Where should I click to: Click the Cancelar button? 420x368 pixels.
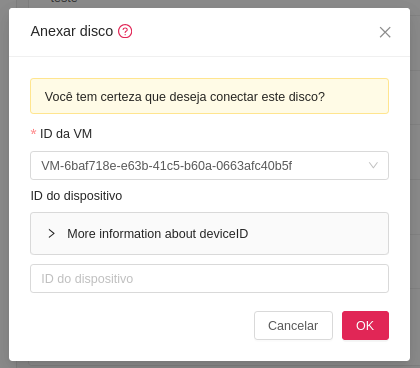293,326
